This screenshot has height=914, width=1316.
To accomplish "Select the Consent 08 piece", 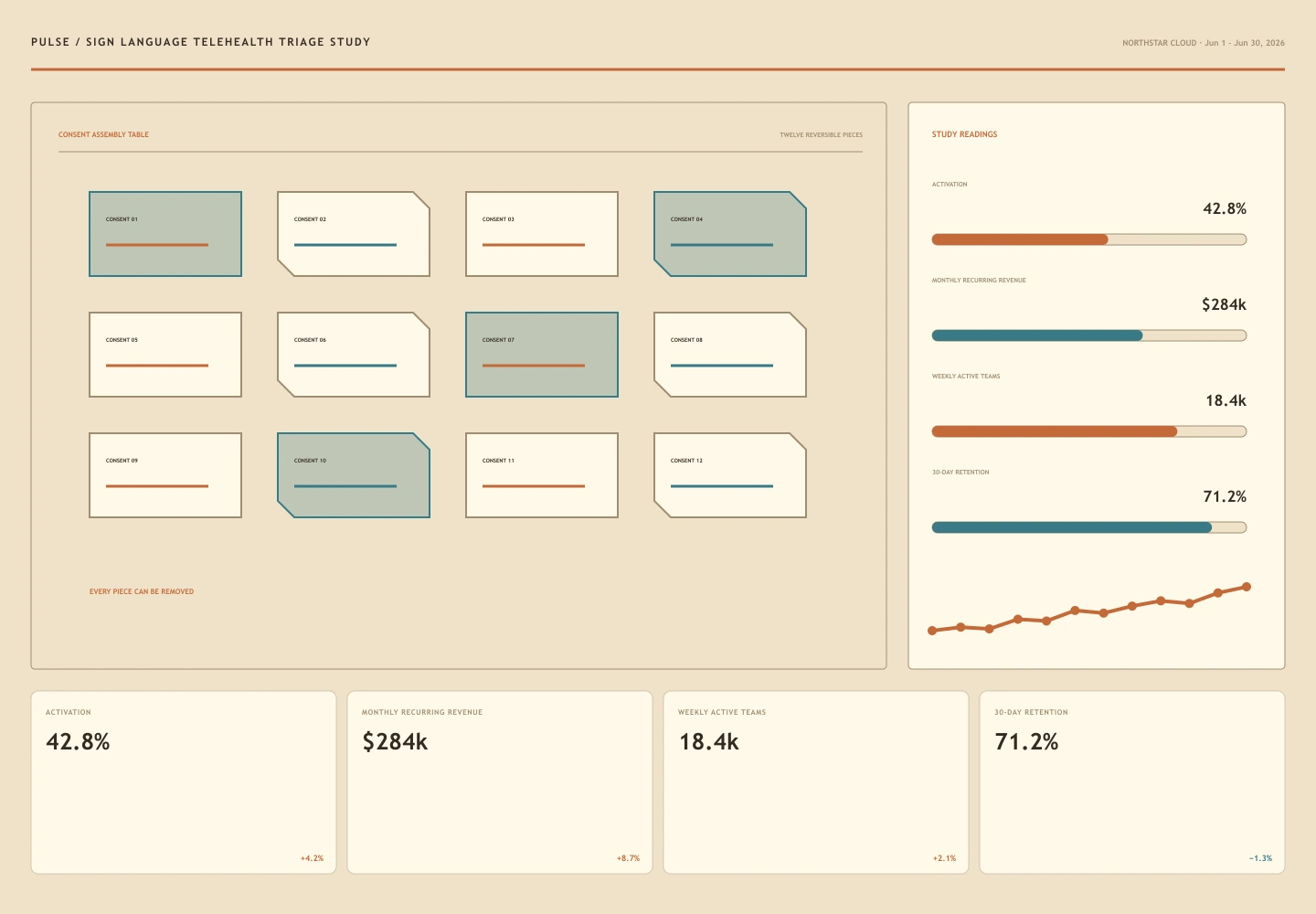I will (x=730, y=355).
